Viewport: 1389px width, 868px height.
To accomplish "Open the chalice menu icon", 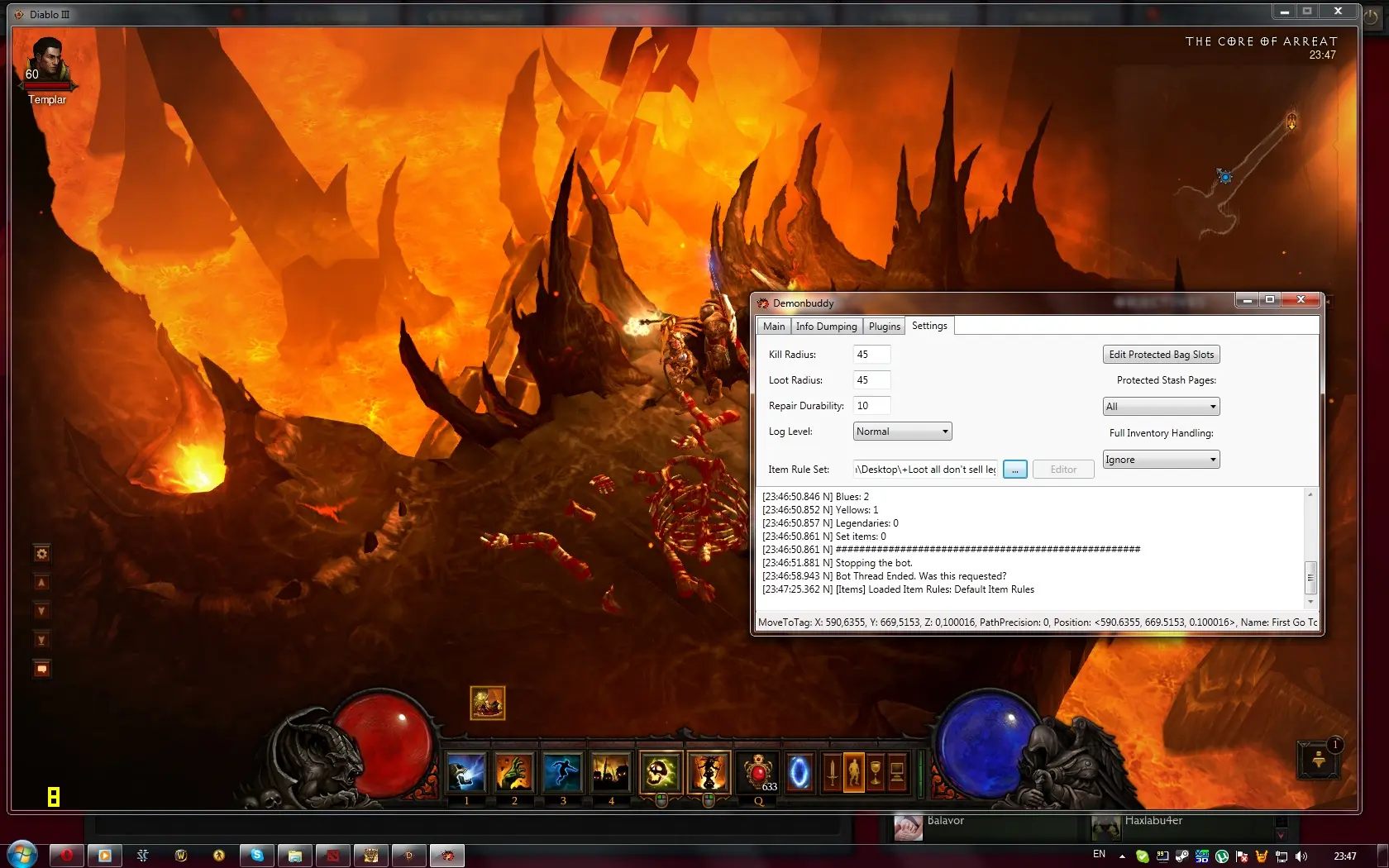I will 876,773.
